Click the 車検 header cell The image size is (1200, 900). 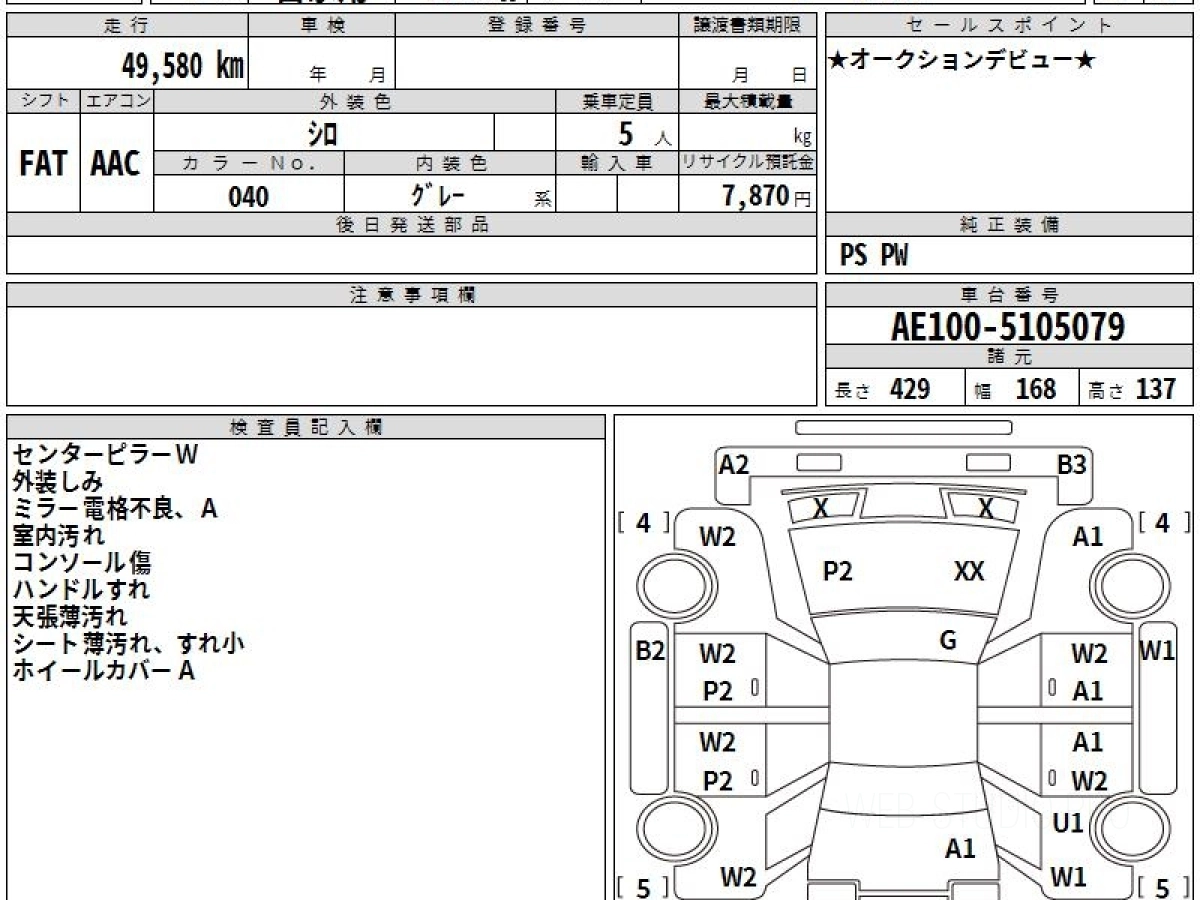321,26
